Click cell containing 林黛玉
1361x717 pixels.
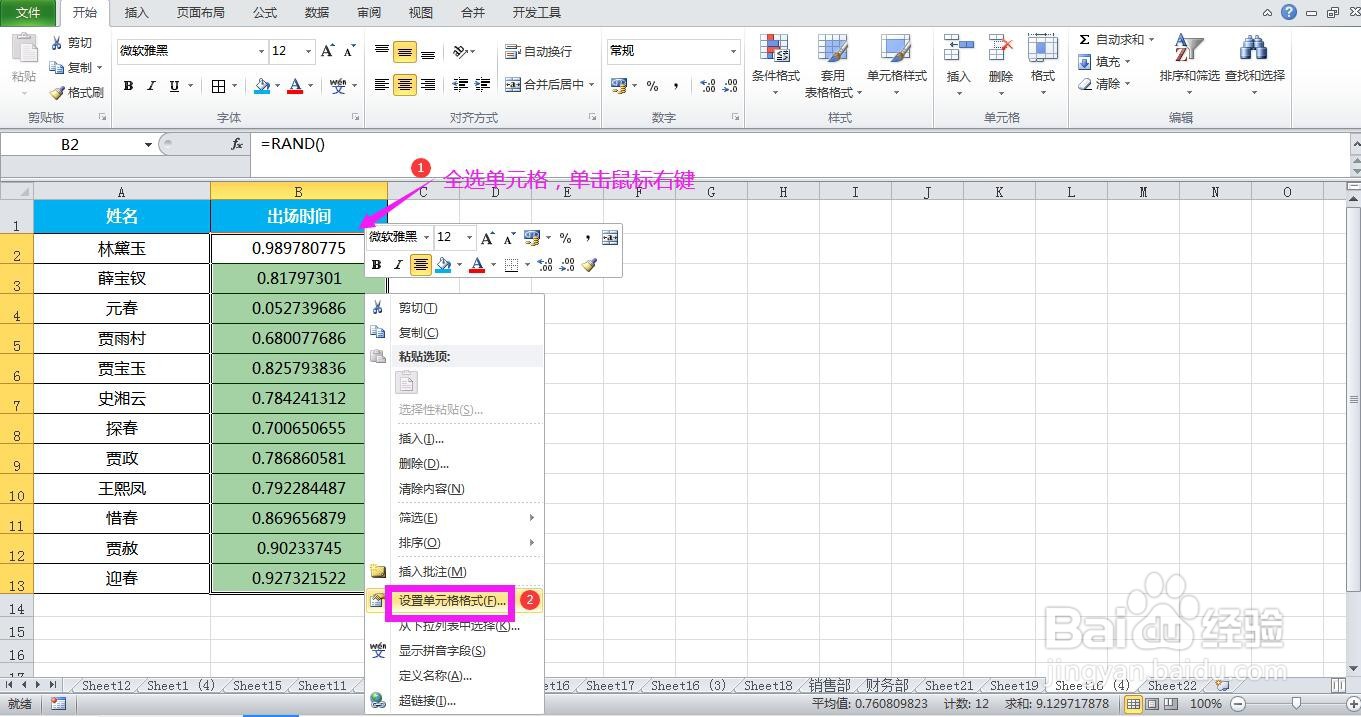click(x=122, y=248)
